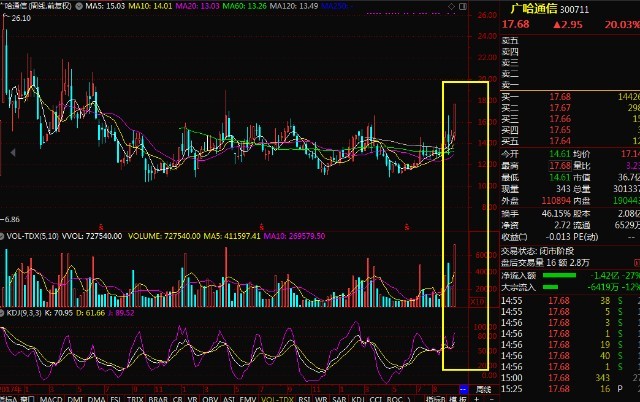Switch to the MACD indicator tab
Viewport: 640px width, 402px height.
51,398
